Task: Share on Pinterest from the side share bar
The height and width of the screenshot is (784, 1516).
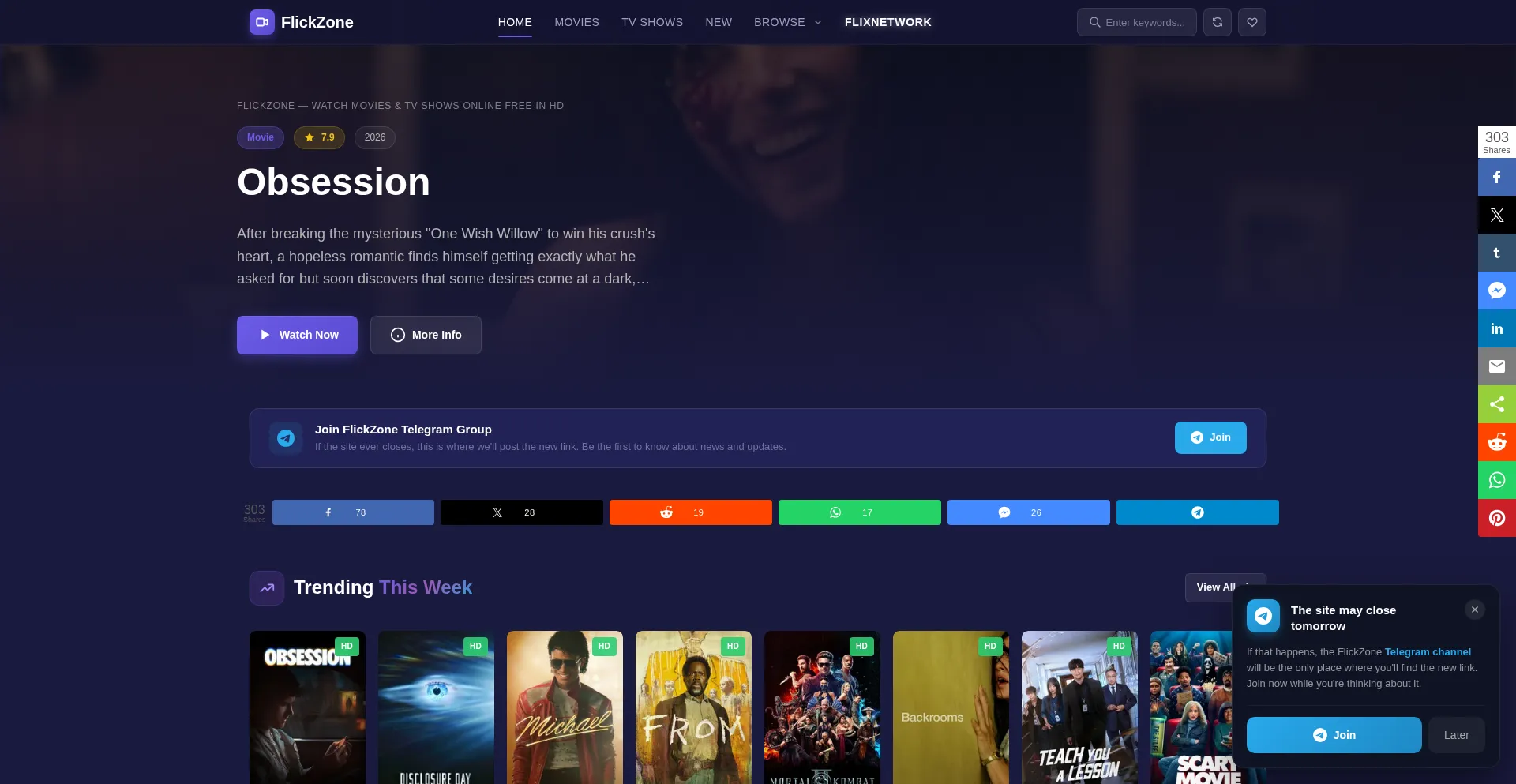Action: [x=1497, y=518]
